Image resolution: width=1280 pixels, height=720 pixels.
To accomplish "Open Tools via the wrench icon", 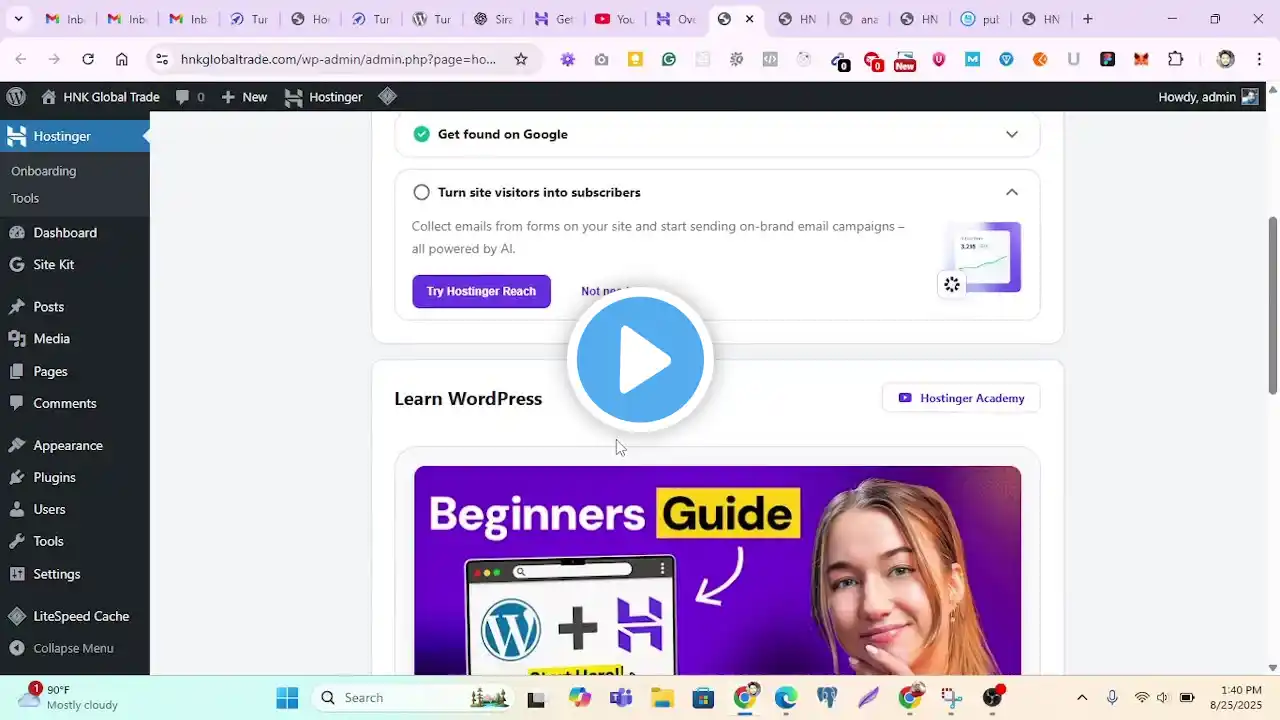I will [16, 541].
